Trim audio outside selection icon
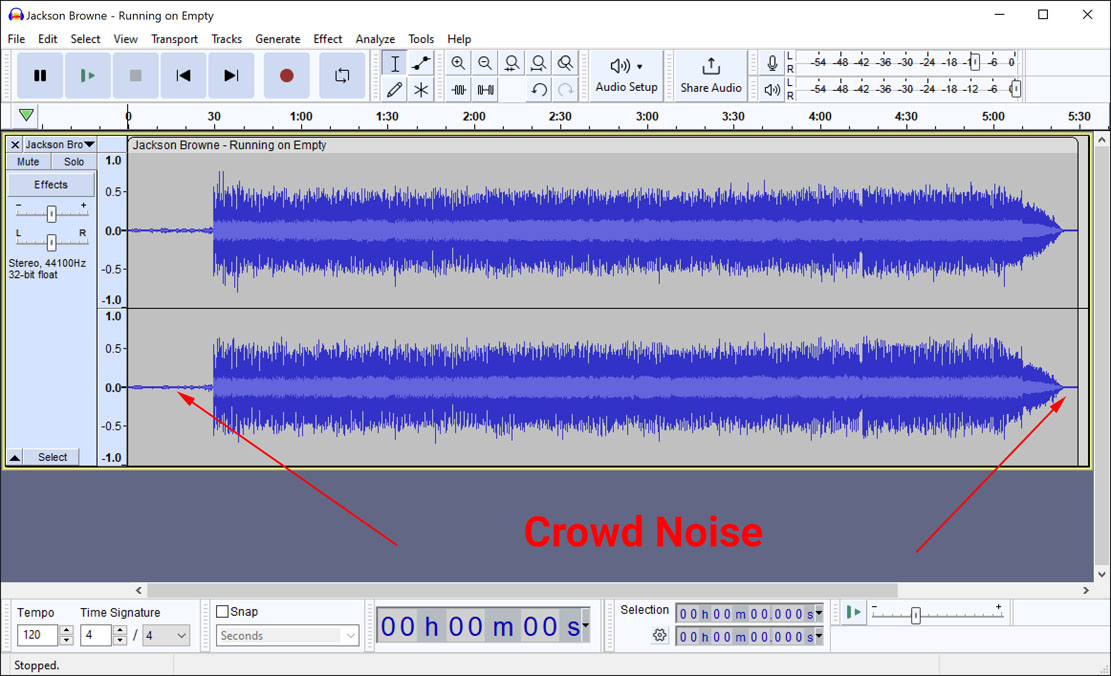This screenshot has width=1111, height=676. 458,89
